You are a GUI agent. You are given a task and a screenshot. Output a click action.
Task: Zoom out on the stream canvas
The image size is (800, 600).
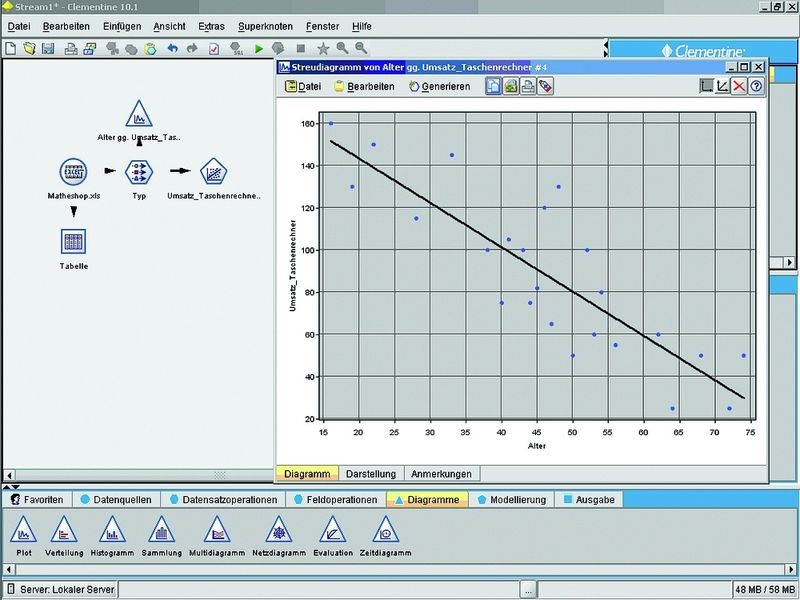click(x=361, y=48)
